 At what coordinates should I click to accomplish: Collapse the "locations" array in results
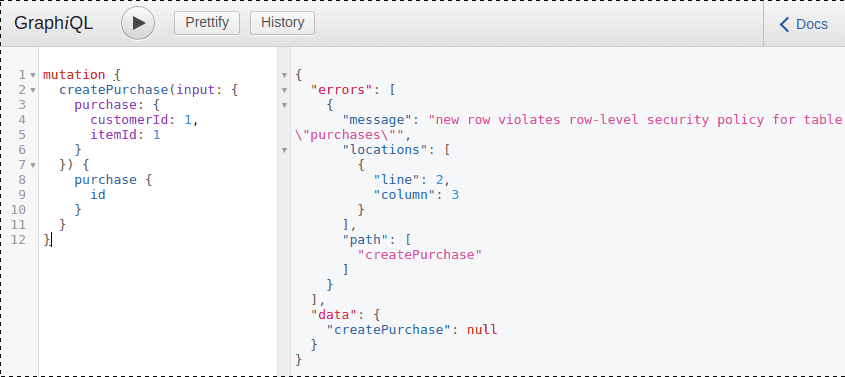click(x=285, y=150)
